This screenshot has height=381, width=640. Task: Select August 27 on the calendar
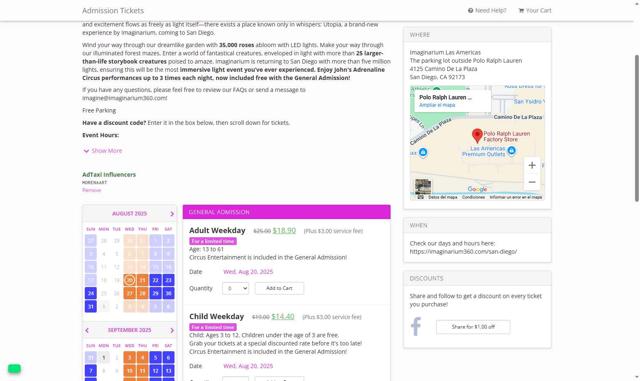[130, 293]
